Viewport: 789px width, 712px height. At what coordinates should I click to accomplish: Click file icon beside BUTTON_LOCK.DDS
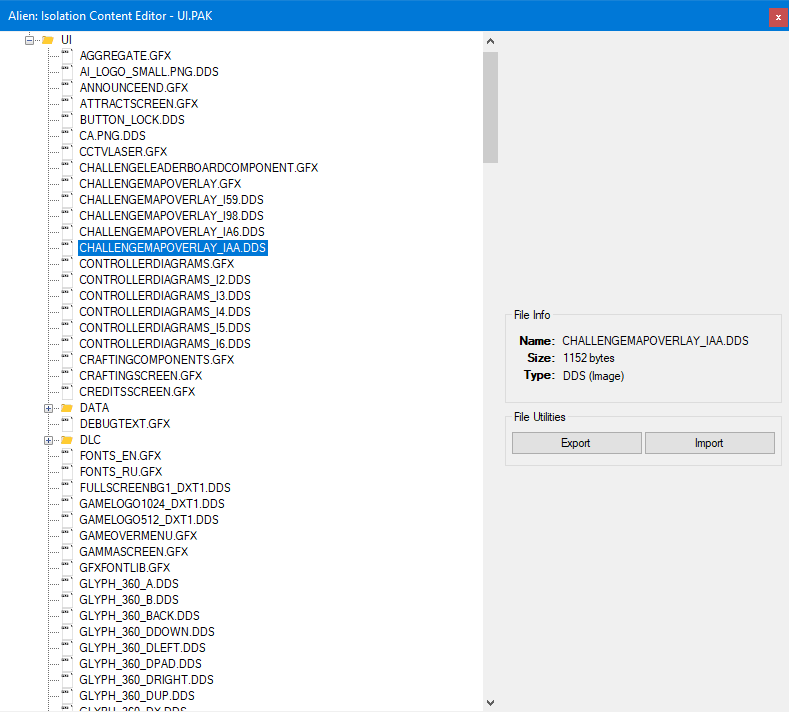(x=67, y=120)
